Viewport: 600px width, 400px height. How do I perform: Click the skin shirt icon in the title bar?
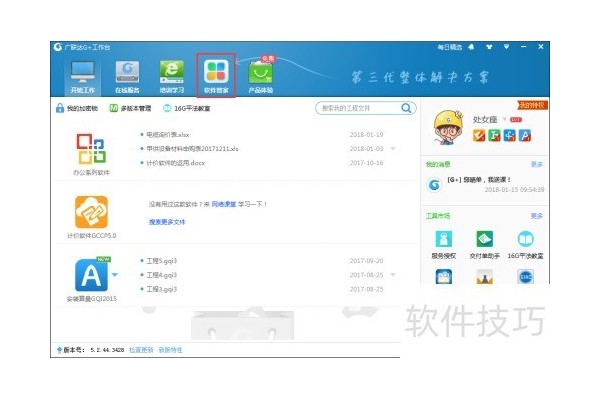(x=489, y=47)
